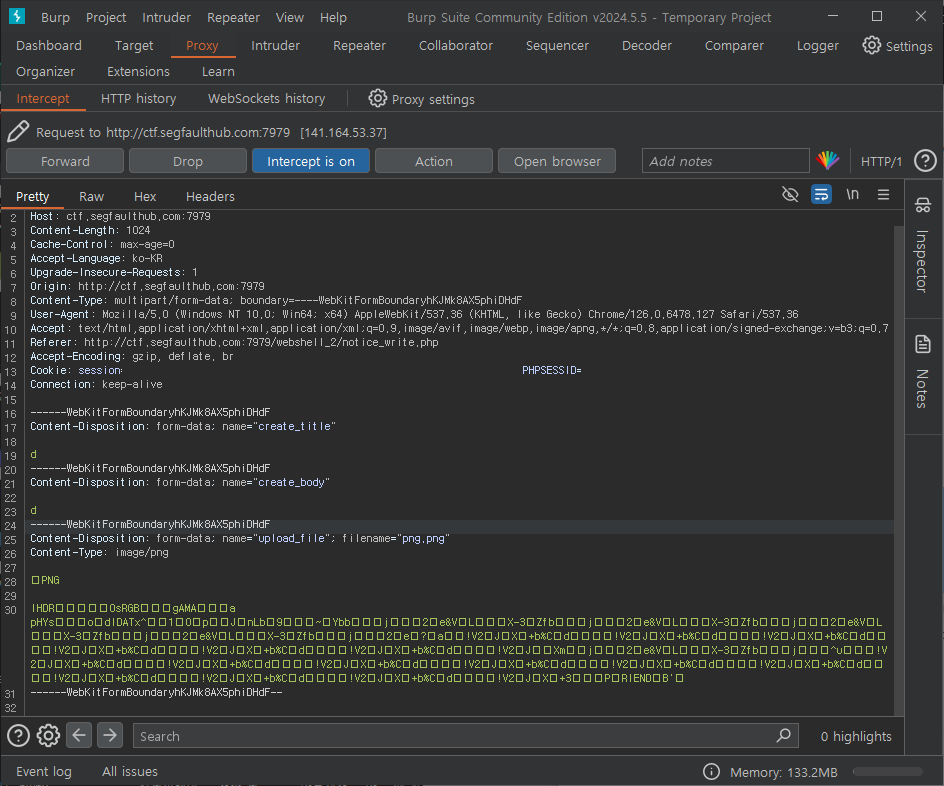Open the View menu
The height and width of the screenshot is (786, 944).
(290, 17)
